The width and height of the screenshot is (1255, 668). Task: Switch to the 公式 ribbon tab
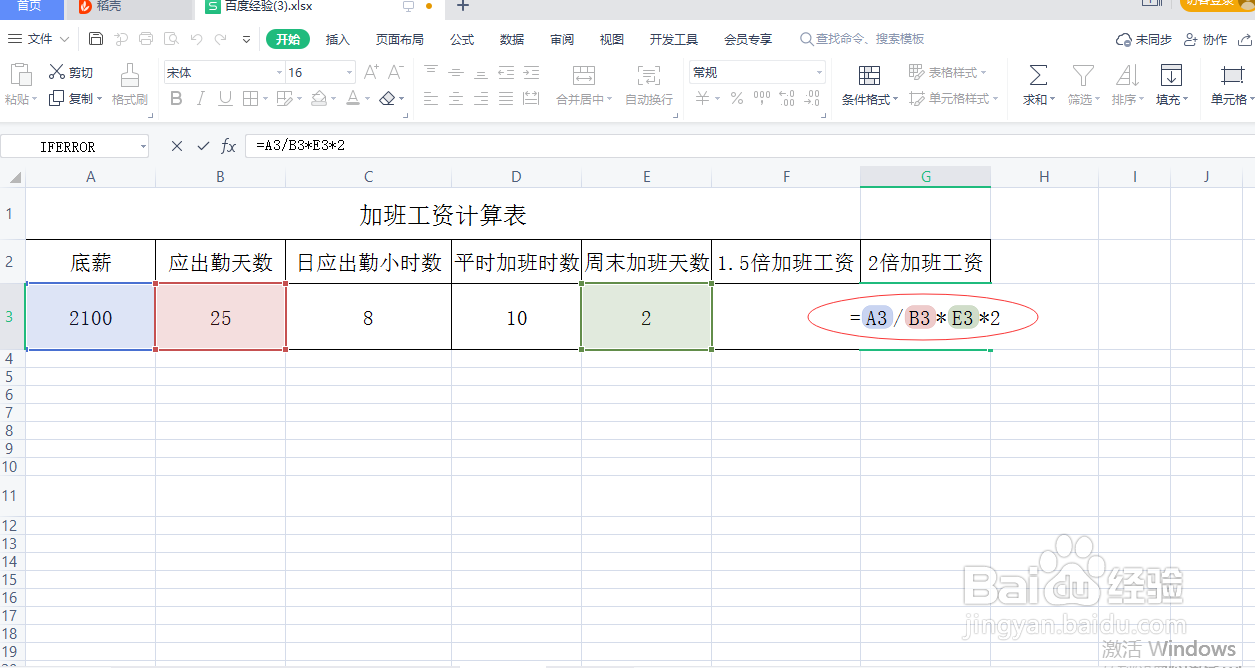(x=461, y=39)
